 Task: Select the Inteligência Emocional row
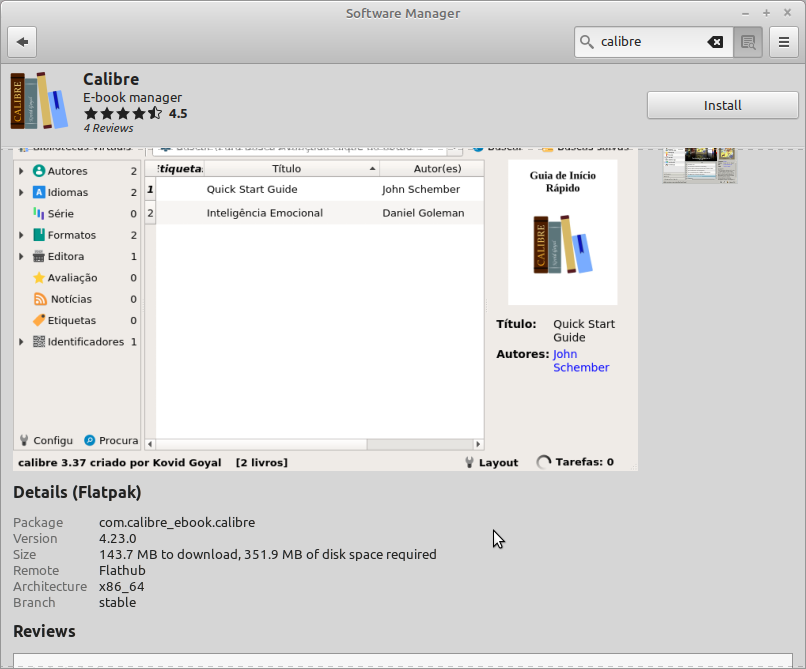[x=320, y=213]
